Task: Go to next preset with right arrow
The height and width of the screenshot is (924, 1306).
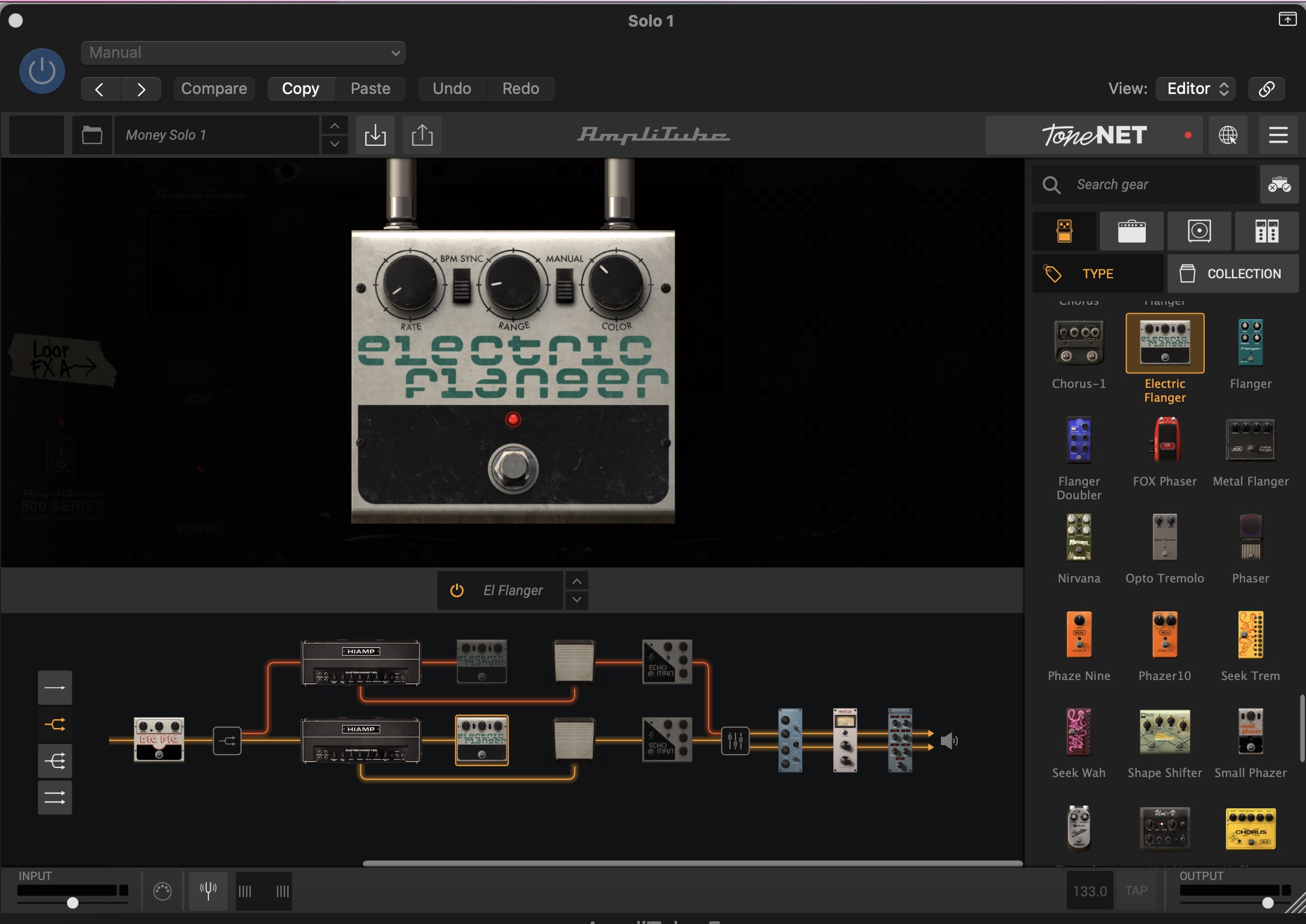Action: (x=141, y=89)
